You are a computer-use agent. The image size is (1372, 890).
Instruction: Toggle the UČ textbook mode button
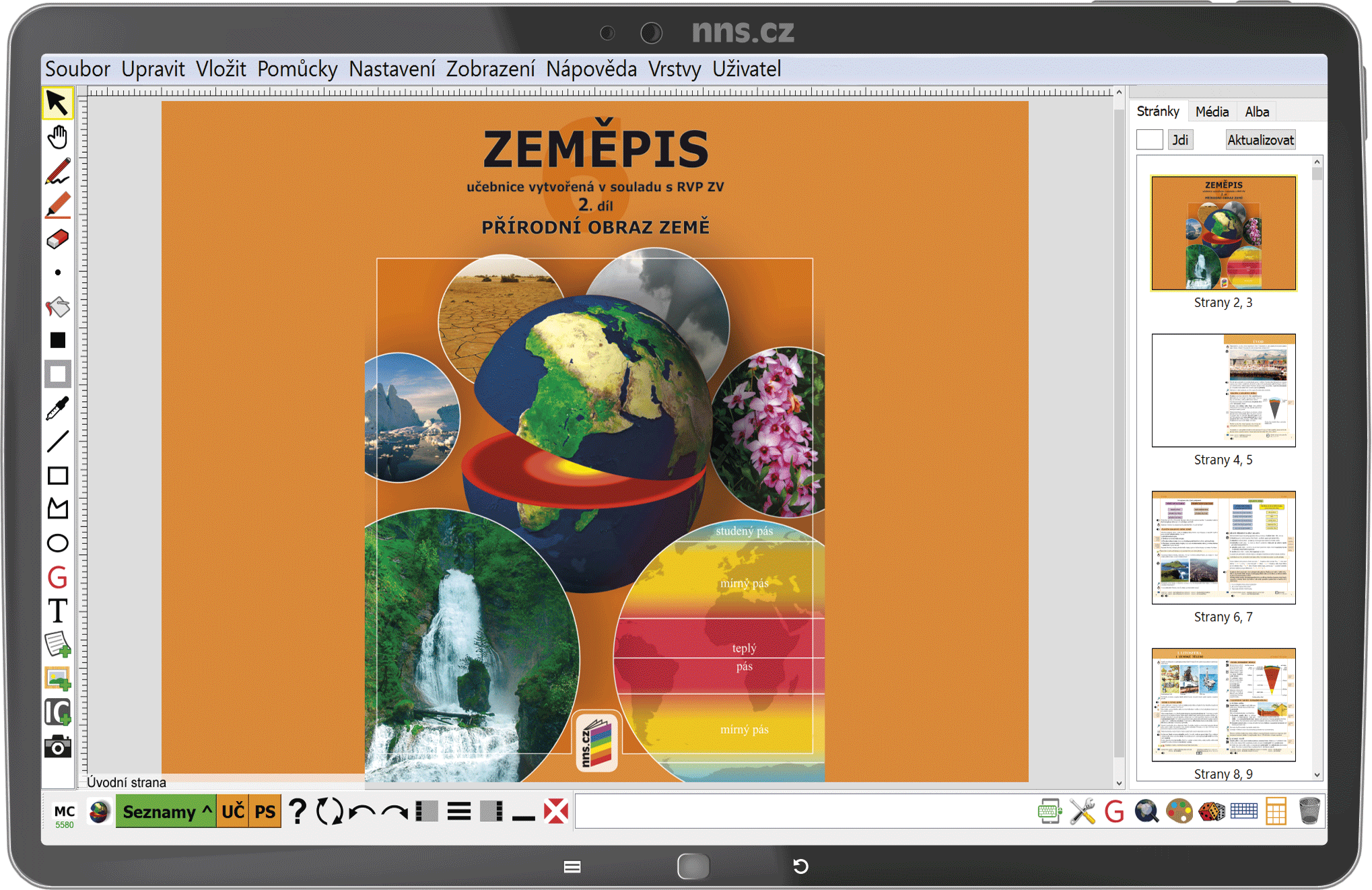(x=233, y=812)
